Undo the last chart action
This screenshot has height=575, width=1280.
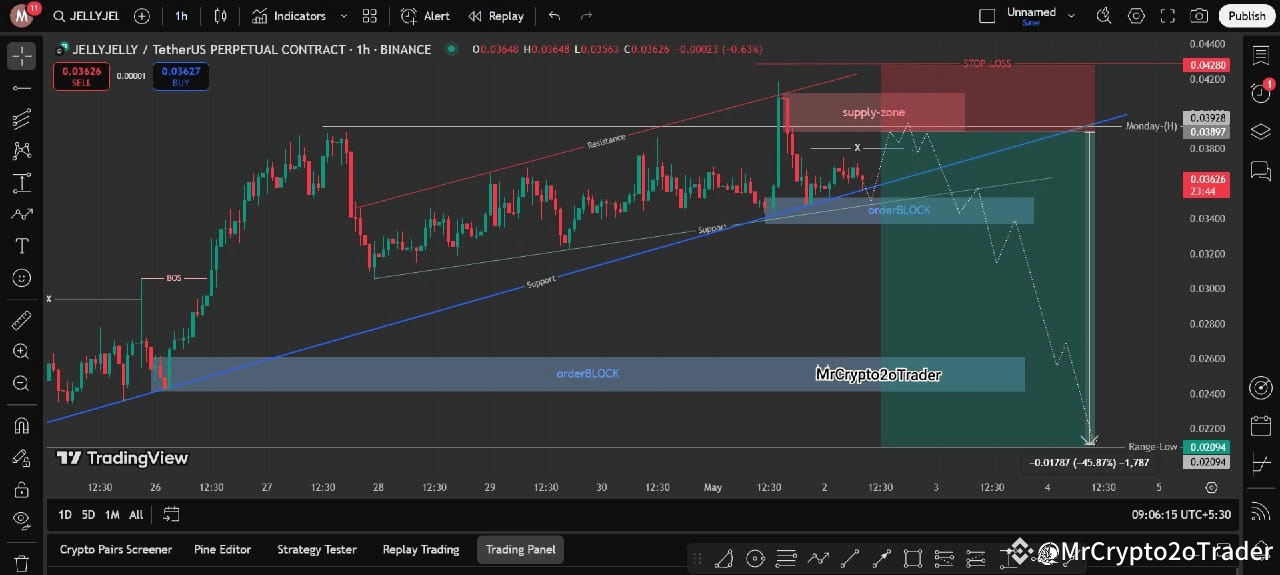pyautogui.click(x=555, y=16)
